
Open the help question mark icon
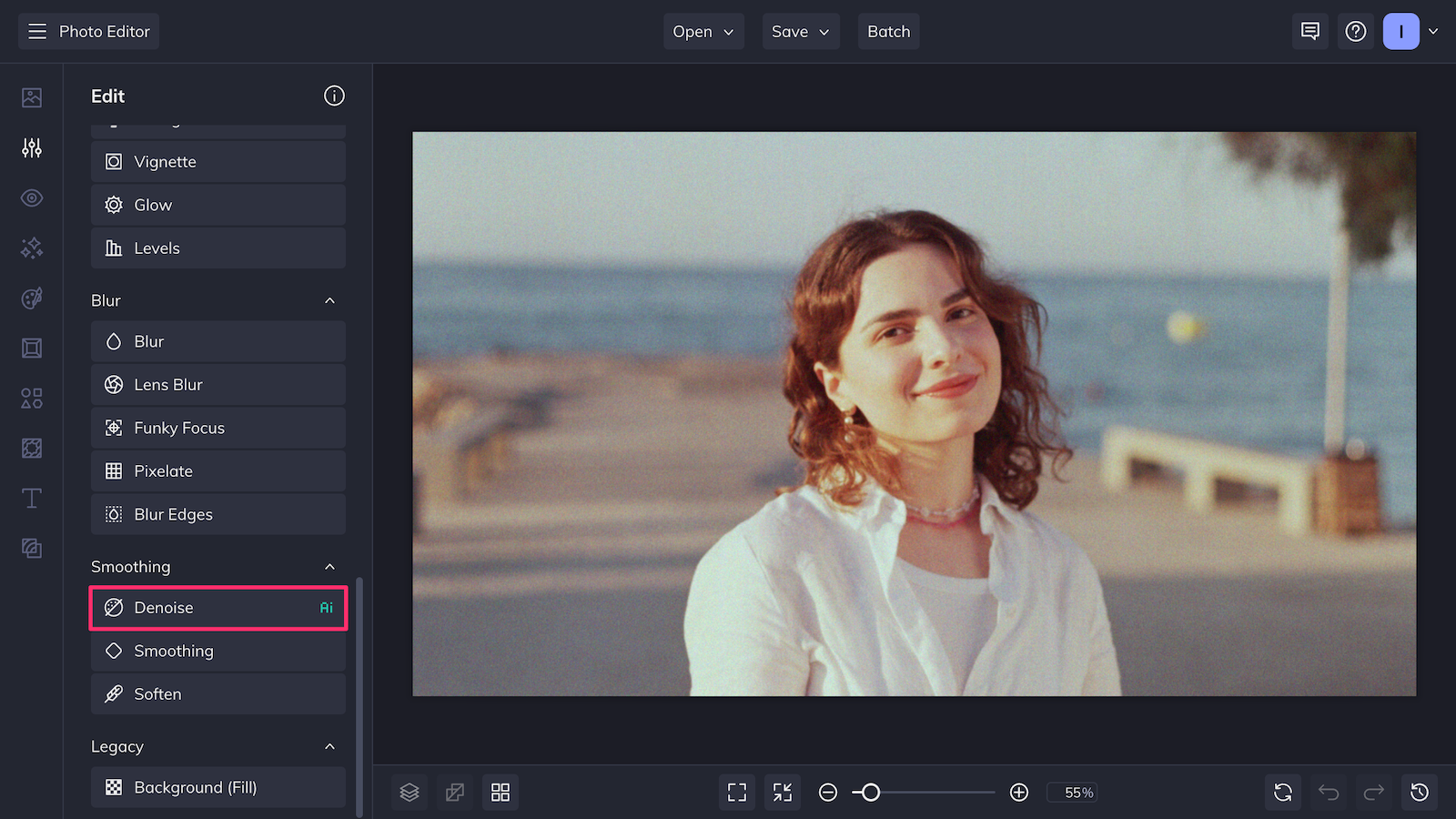coord(1356,31)
